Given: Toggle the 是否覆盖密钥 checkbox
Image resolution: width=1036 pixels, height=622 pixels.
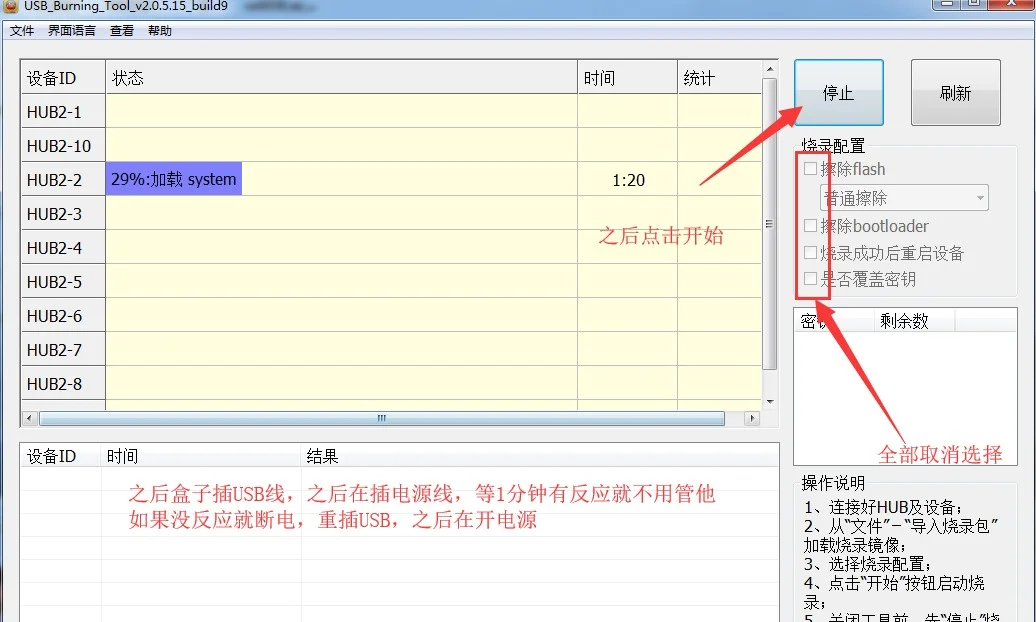Looking at the screenshot, I should pyautogui.click(x=810, y=279).
